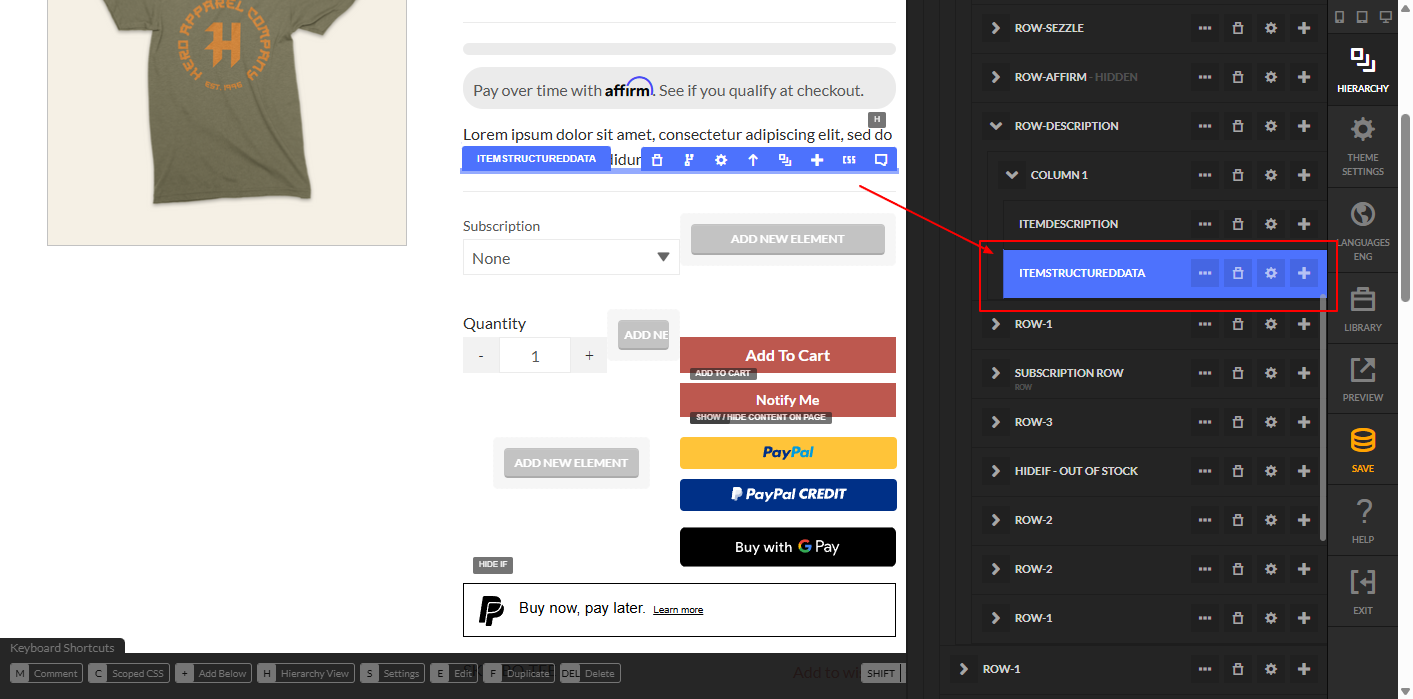Expand the ROW-AFFIRM tree node
The width and height of the screenshot is (1413, 699).
[x=995, y=77]
